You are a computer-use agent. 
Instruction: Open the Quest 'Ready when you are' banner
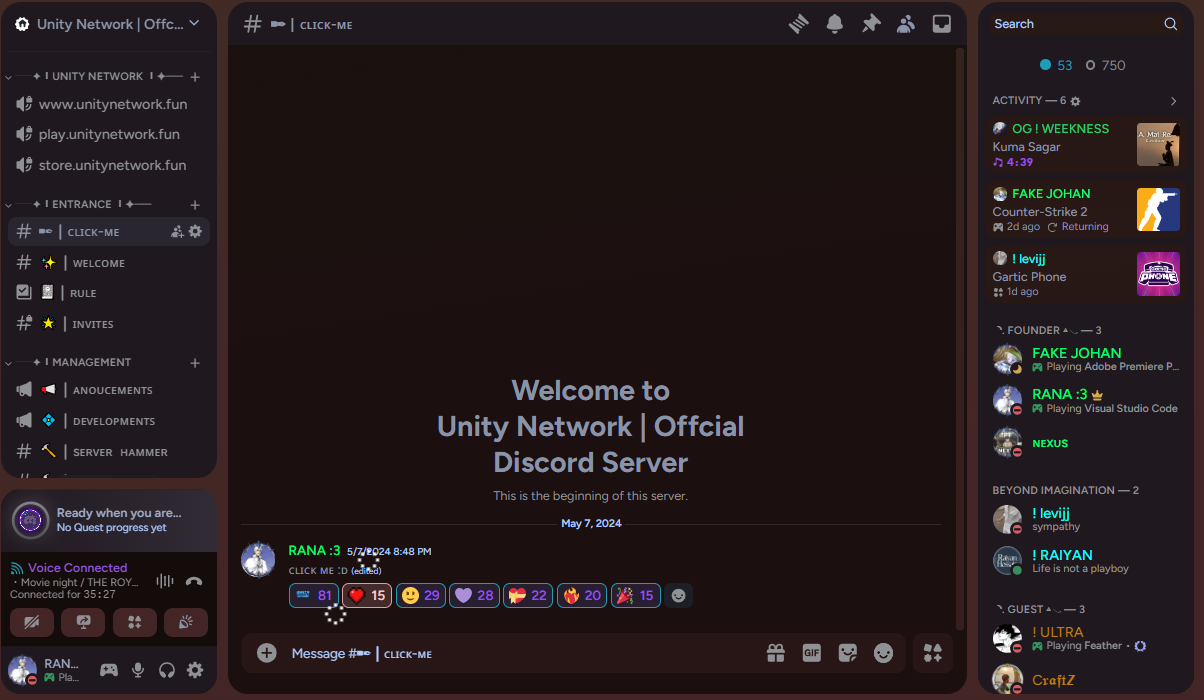[x=109, y=520]
